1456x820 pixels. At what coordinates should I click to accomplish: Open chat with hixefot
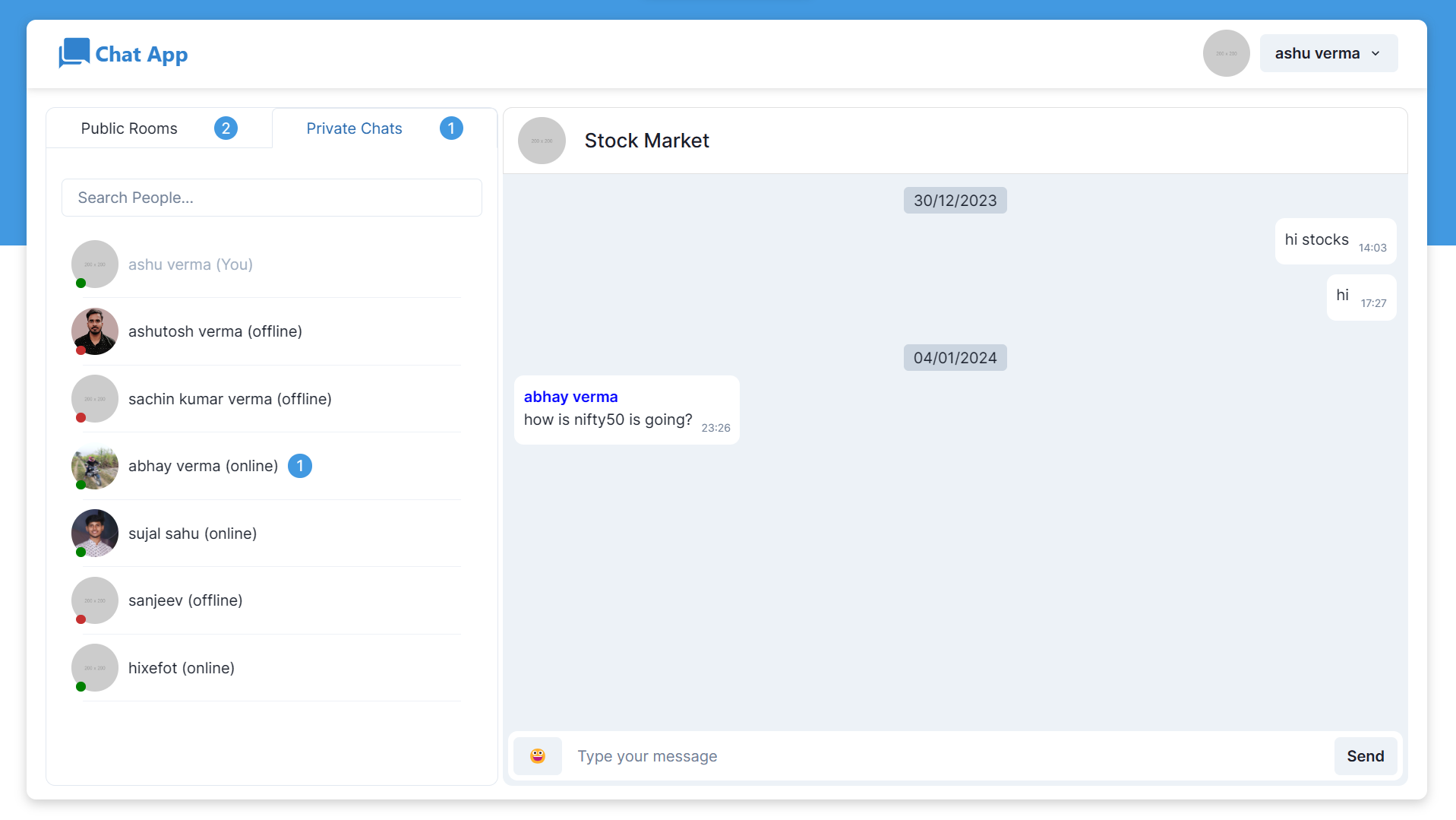(181, 668)
